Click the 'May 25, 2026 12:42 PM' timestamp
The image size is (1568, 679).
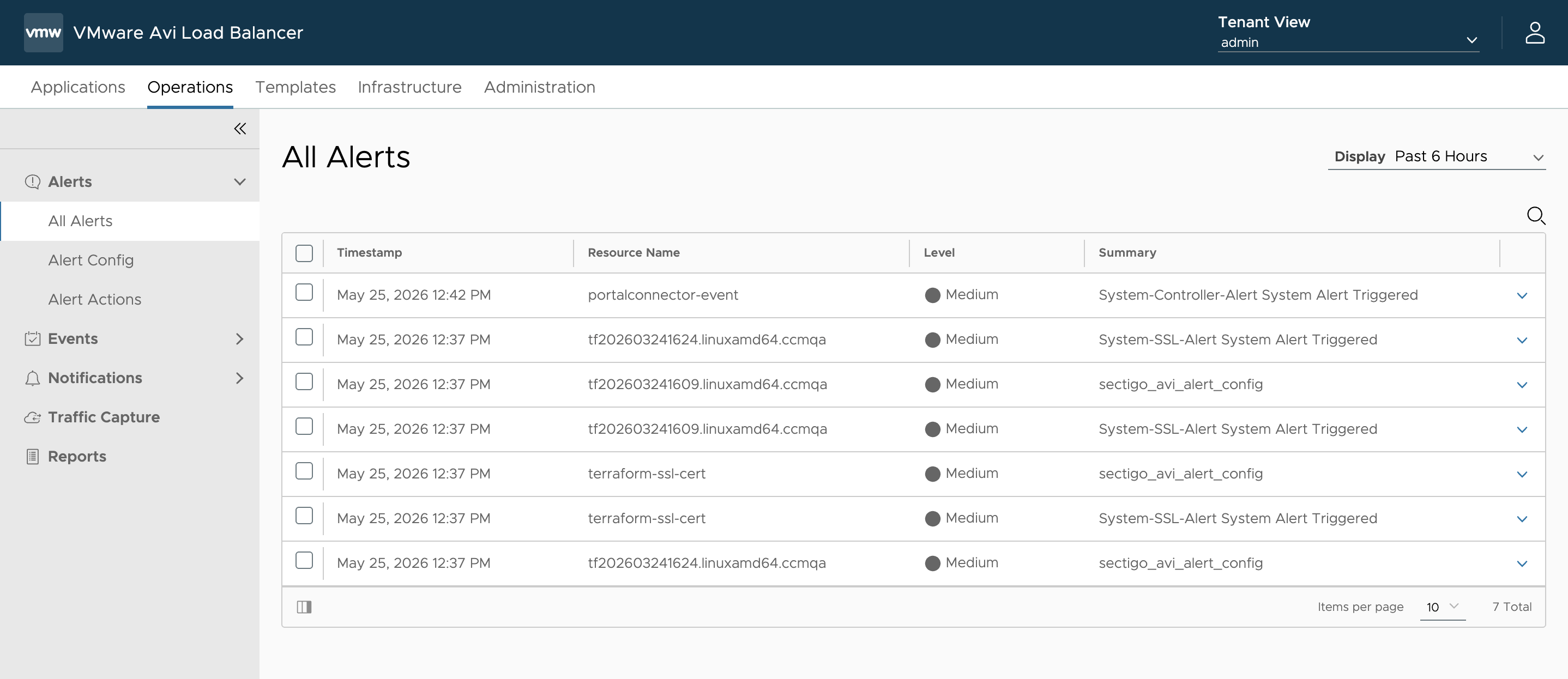tap(414, 295)
